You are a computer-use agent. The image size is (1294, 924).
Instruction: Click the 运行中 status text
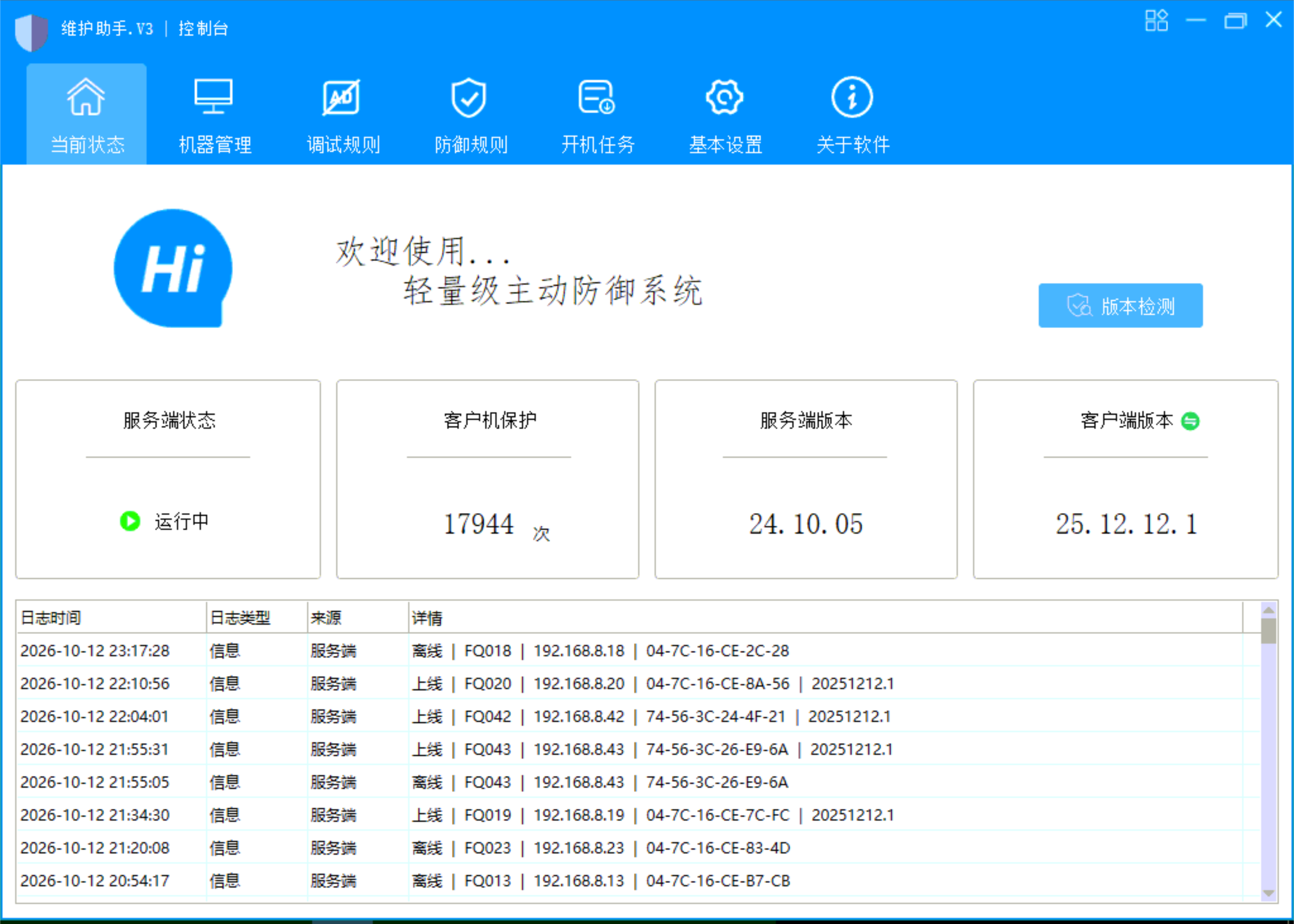(x=181, y=521)
